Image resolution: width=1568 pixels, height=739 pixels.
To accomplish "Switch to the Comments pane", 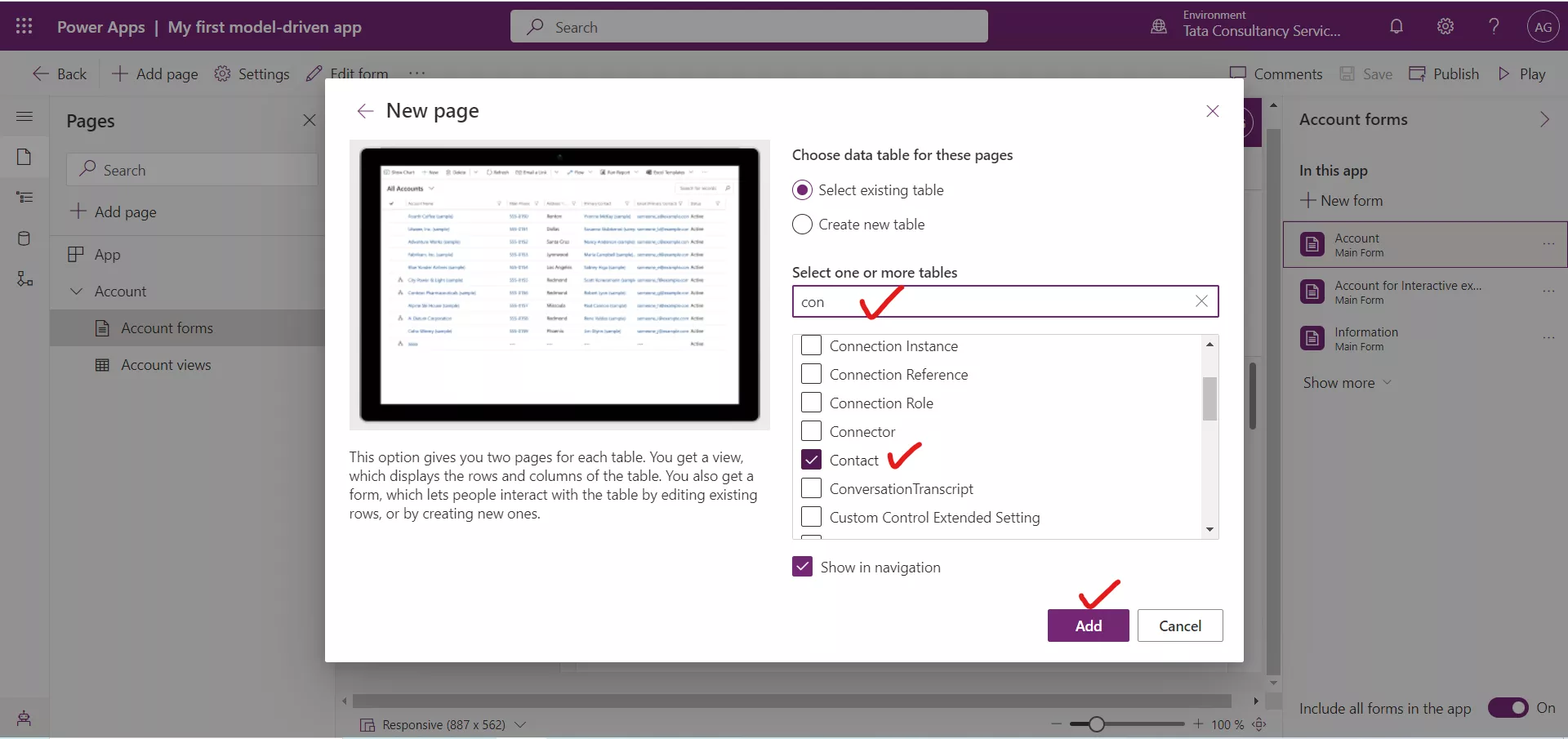I will (x=1276, y=73).
